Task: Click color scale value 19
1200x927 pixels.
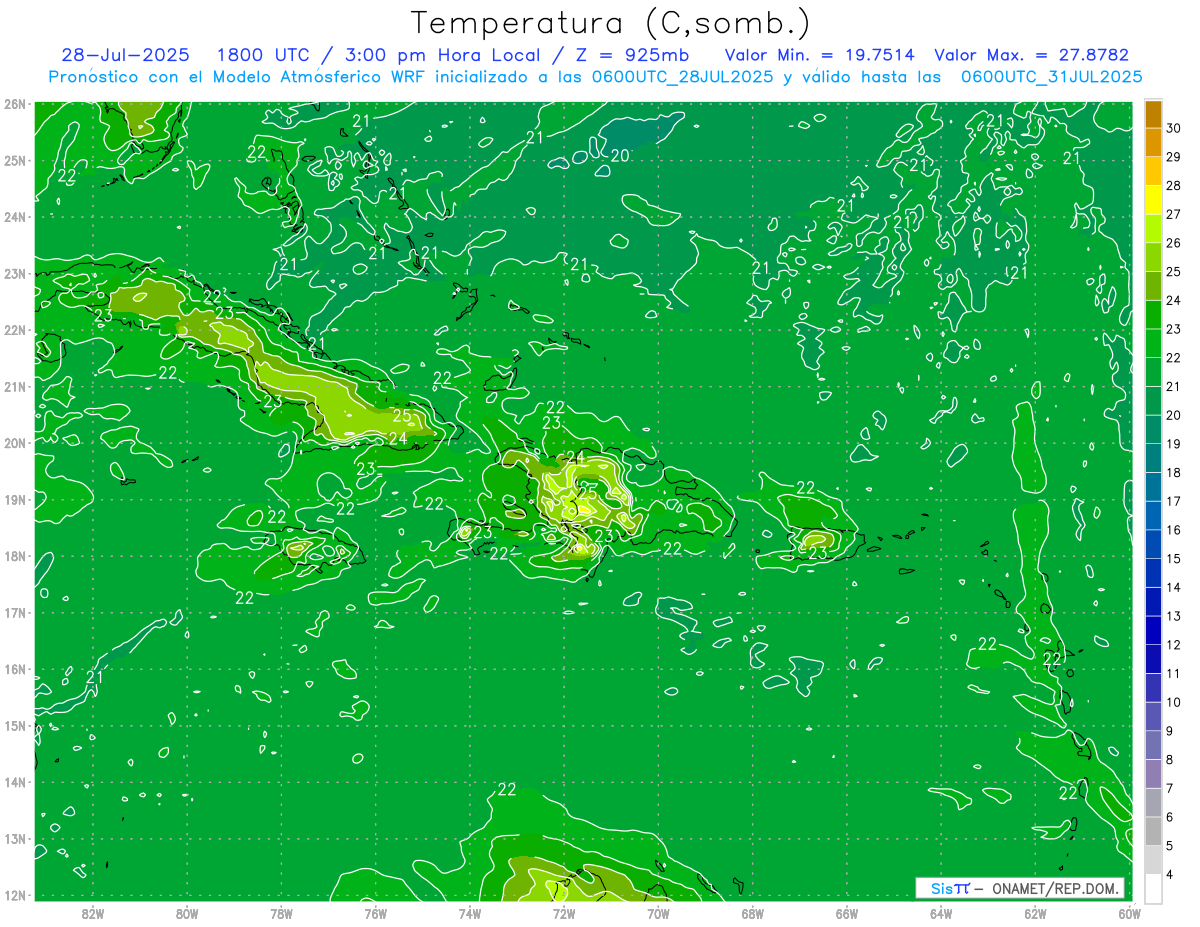Action: click(1175, 444)
